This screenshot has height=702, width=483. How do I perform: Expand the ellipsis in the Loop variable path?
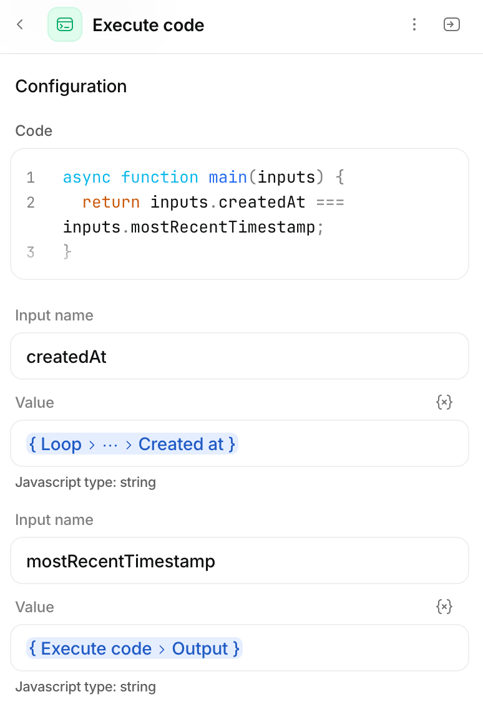point(110,445)
